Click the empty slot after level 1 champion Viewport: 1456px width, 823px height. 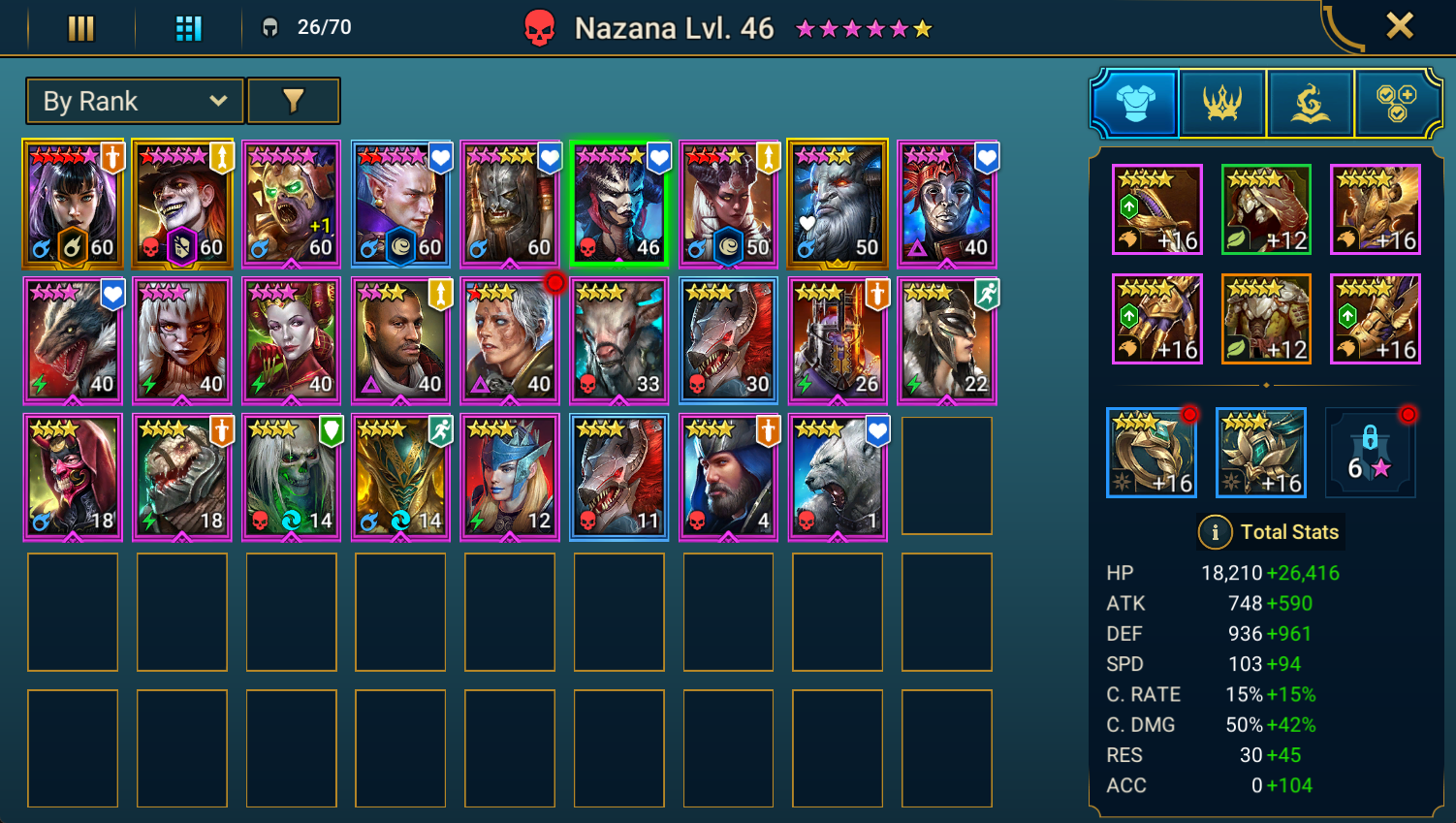947,476
